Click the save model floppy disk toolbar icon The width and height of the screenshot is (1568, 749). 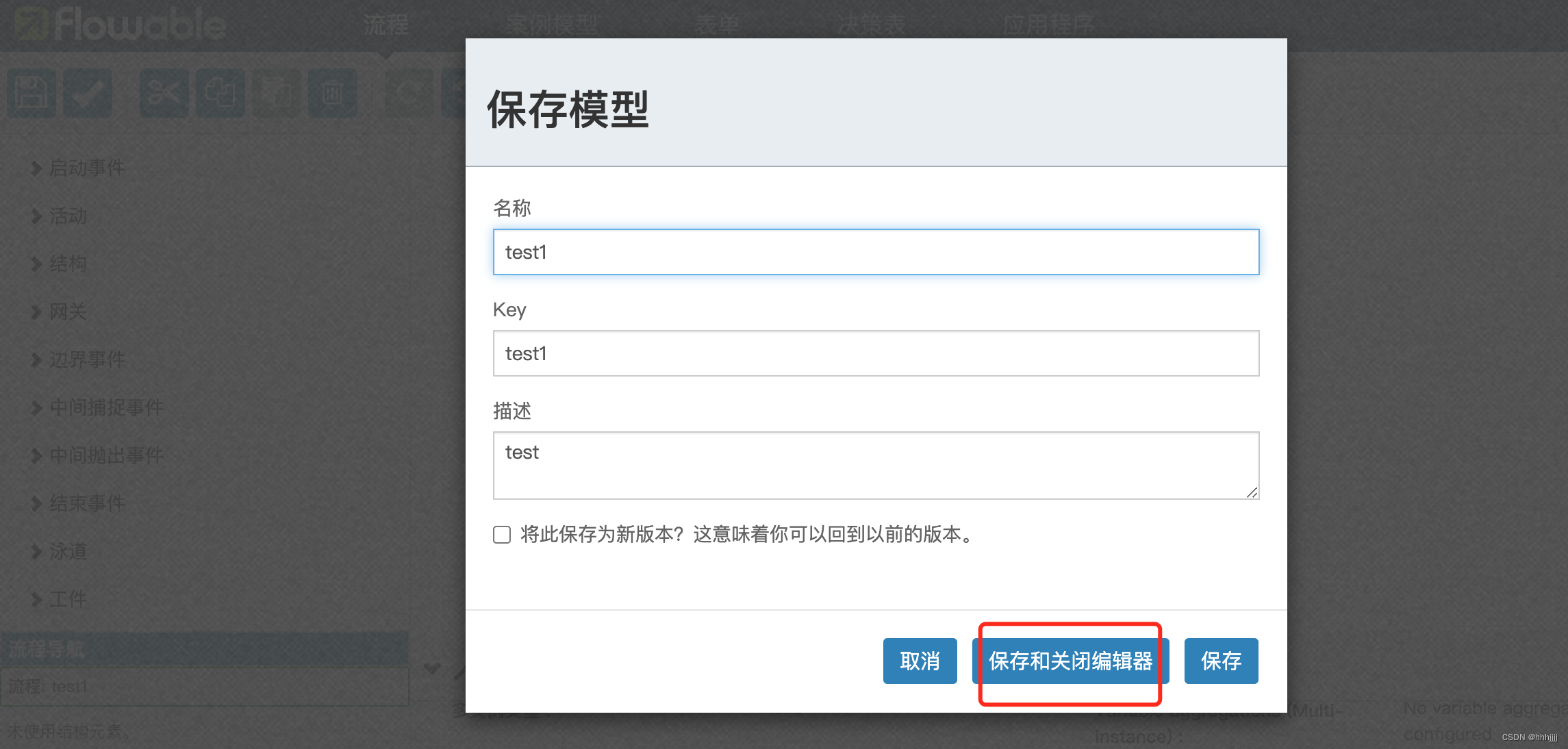31,92
